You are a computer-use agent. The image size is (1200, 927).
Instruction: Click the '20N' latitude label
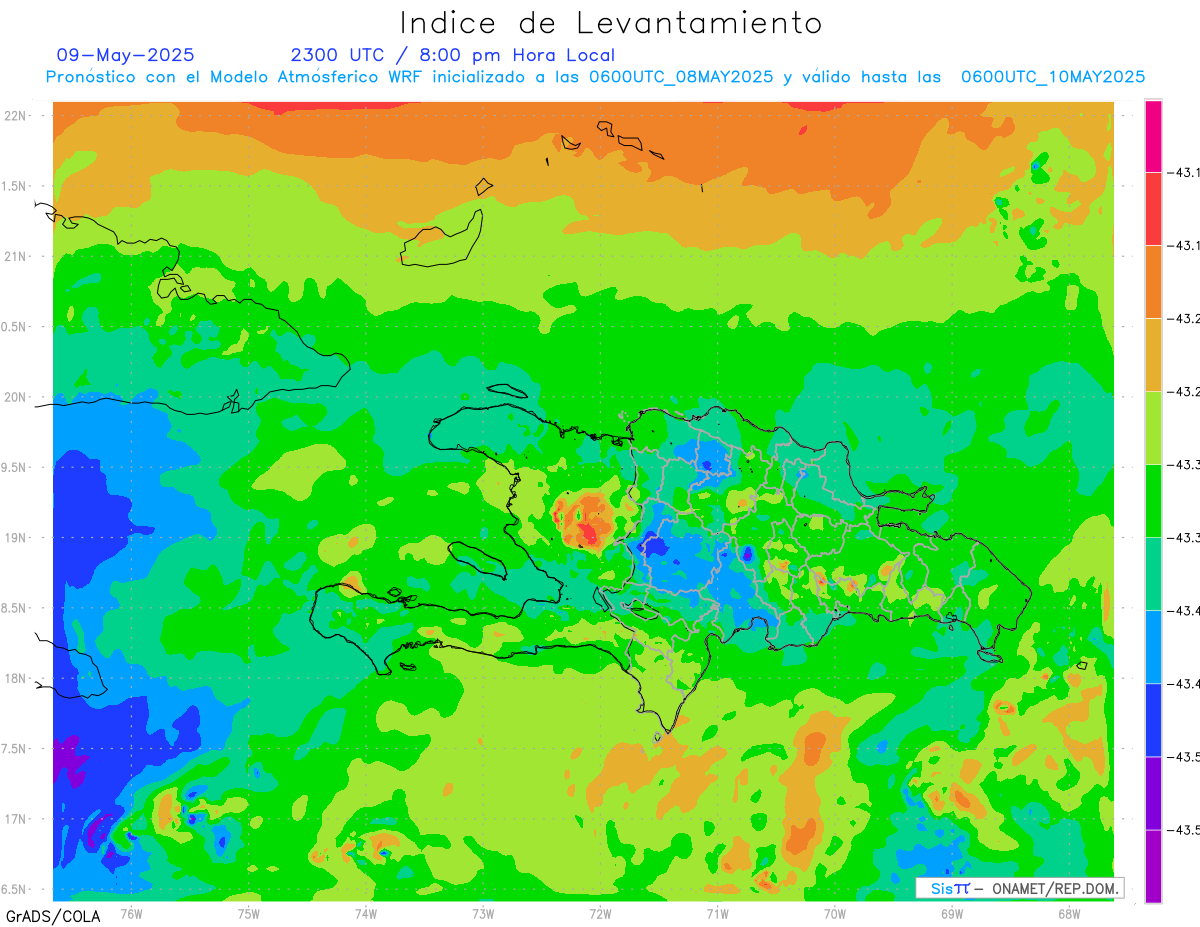pos(16,397)
